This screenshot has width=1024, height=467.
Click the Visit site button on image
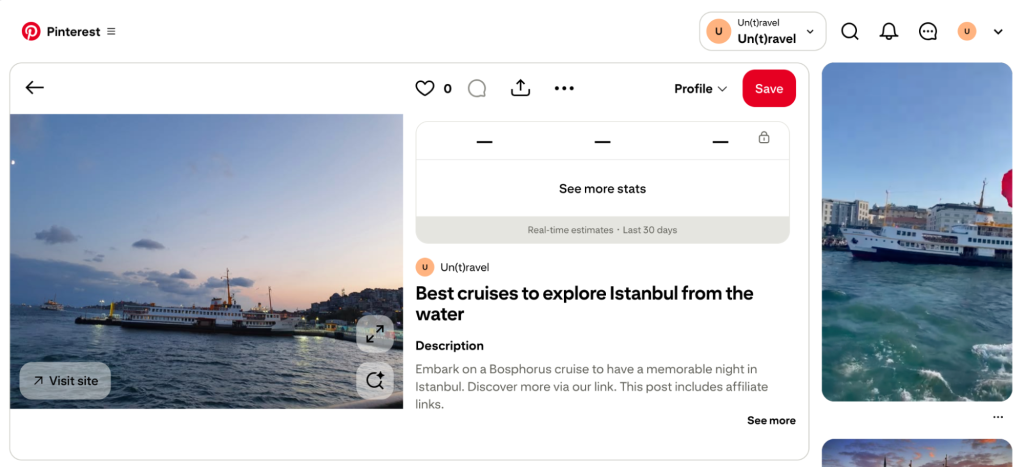coord(65,381)
